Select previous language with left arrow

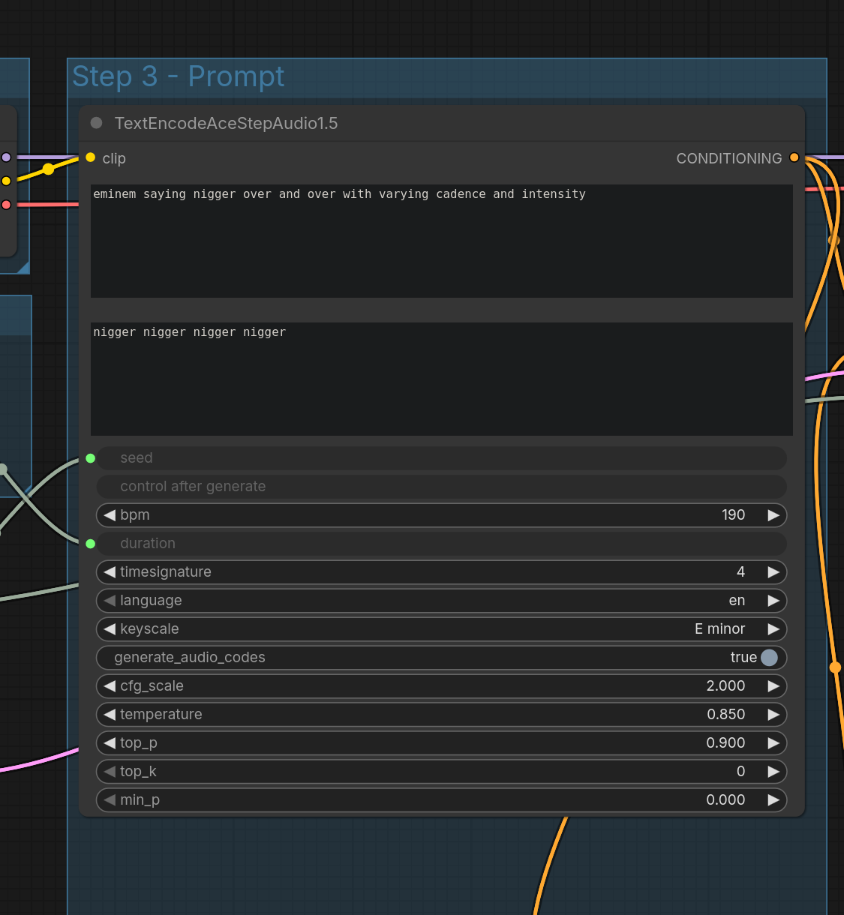tap(109, 600)
